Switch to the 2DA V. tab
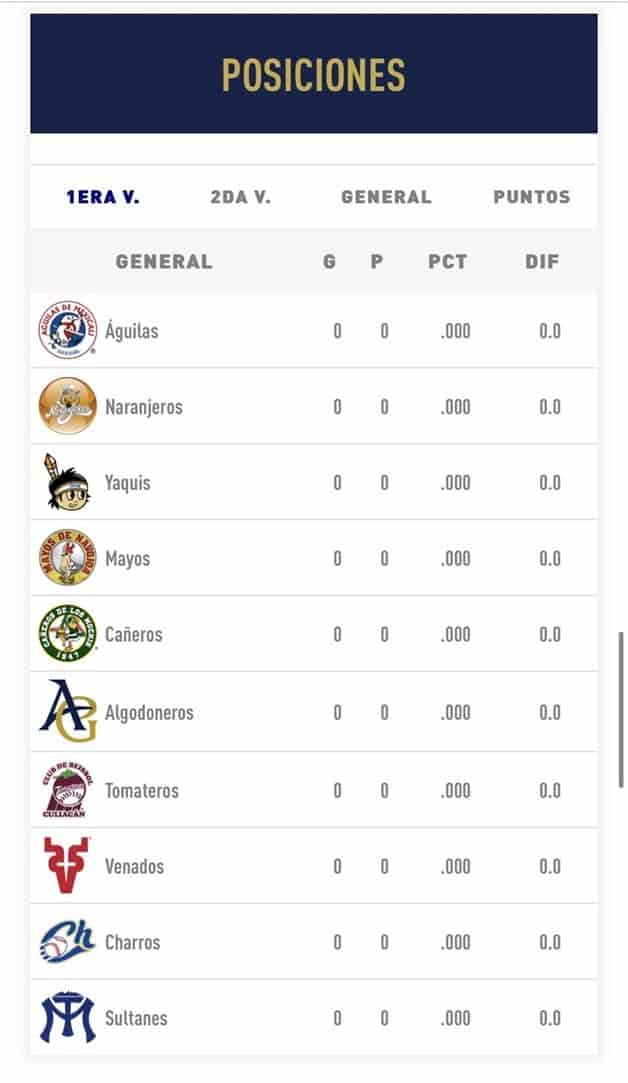 (x=241, y=197)
